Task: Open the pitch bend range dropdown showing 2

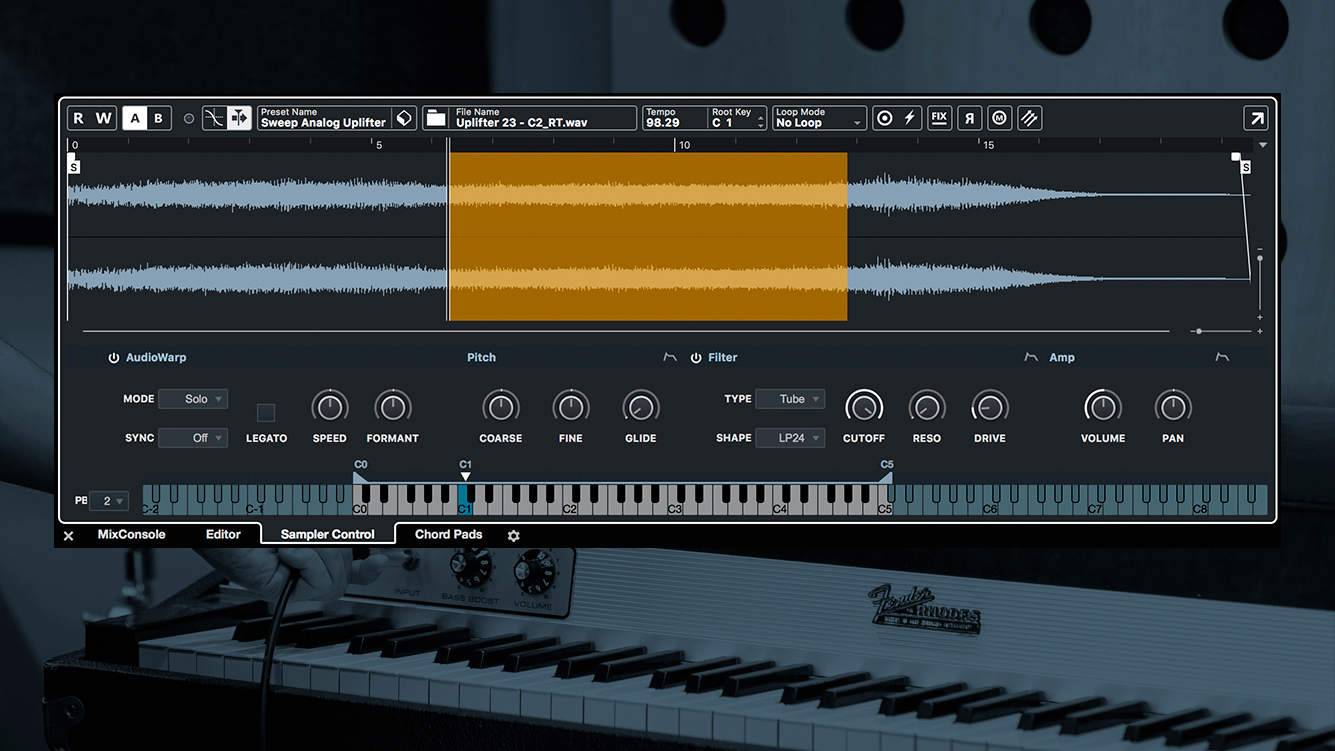Action: click(110, 501)
